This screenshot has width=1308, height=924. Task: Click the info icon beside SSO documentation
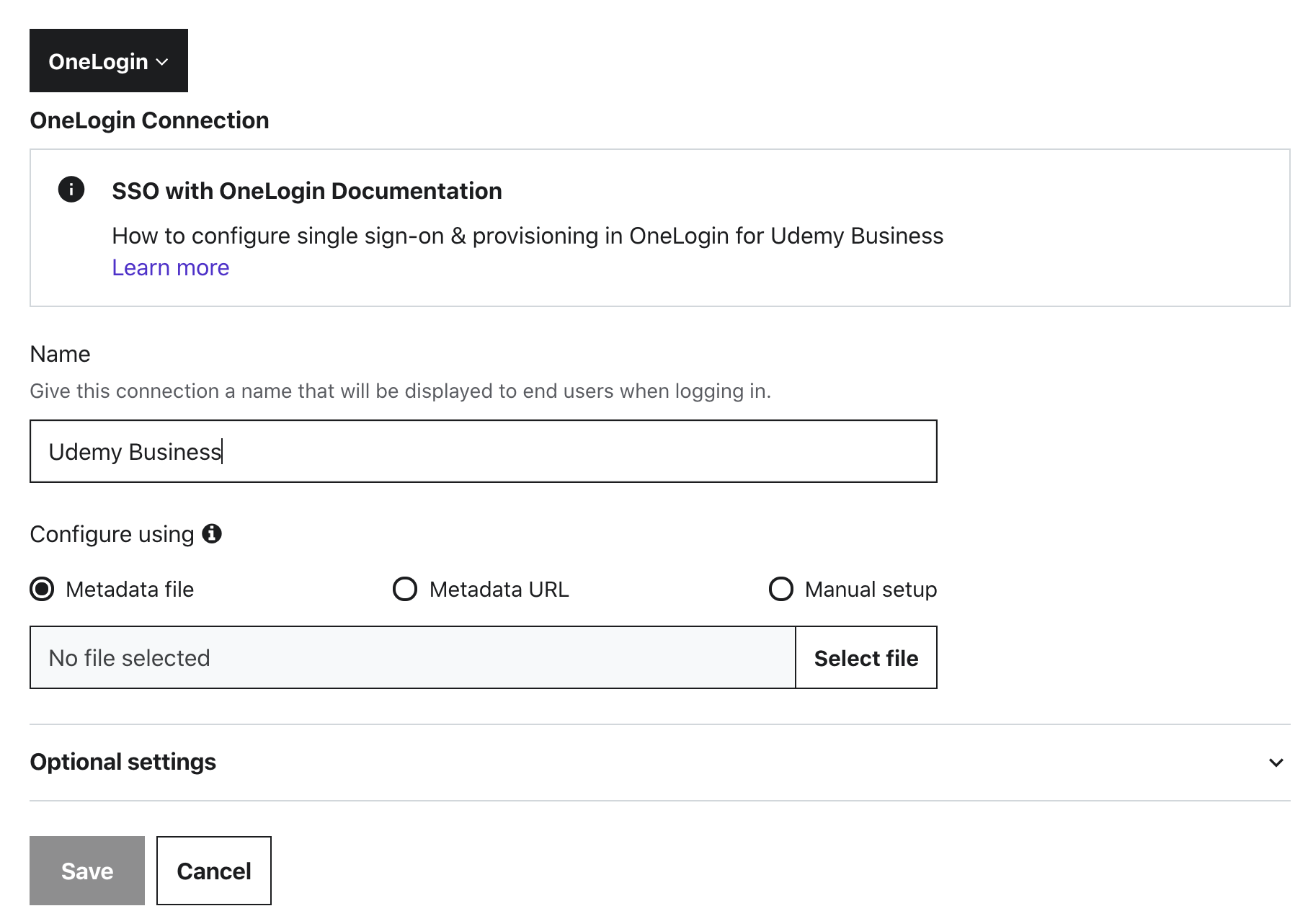(x=71, y=190)
